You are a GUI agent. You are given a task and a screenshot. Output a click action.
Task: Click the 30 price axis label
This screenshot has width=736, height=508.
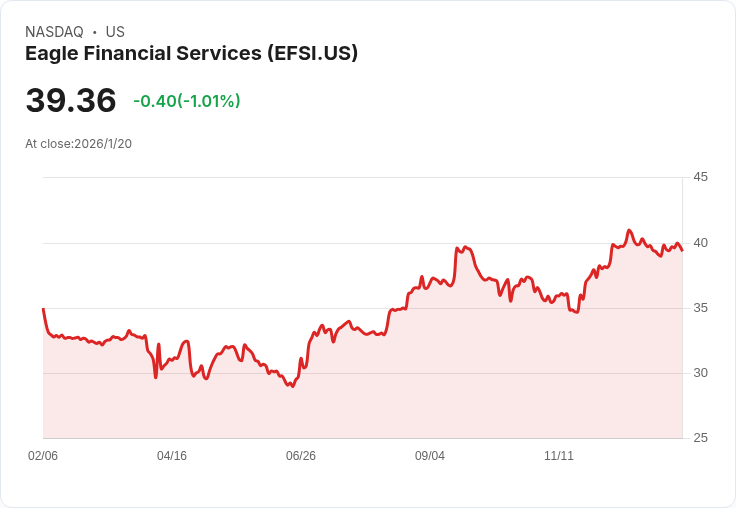700,373
